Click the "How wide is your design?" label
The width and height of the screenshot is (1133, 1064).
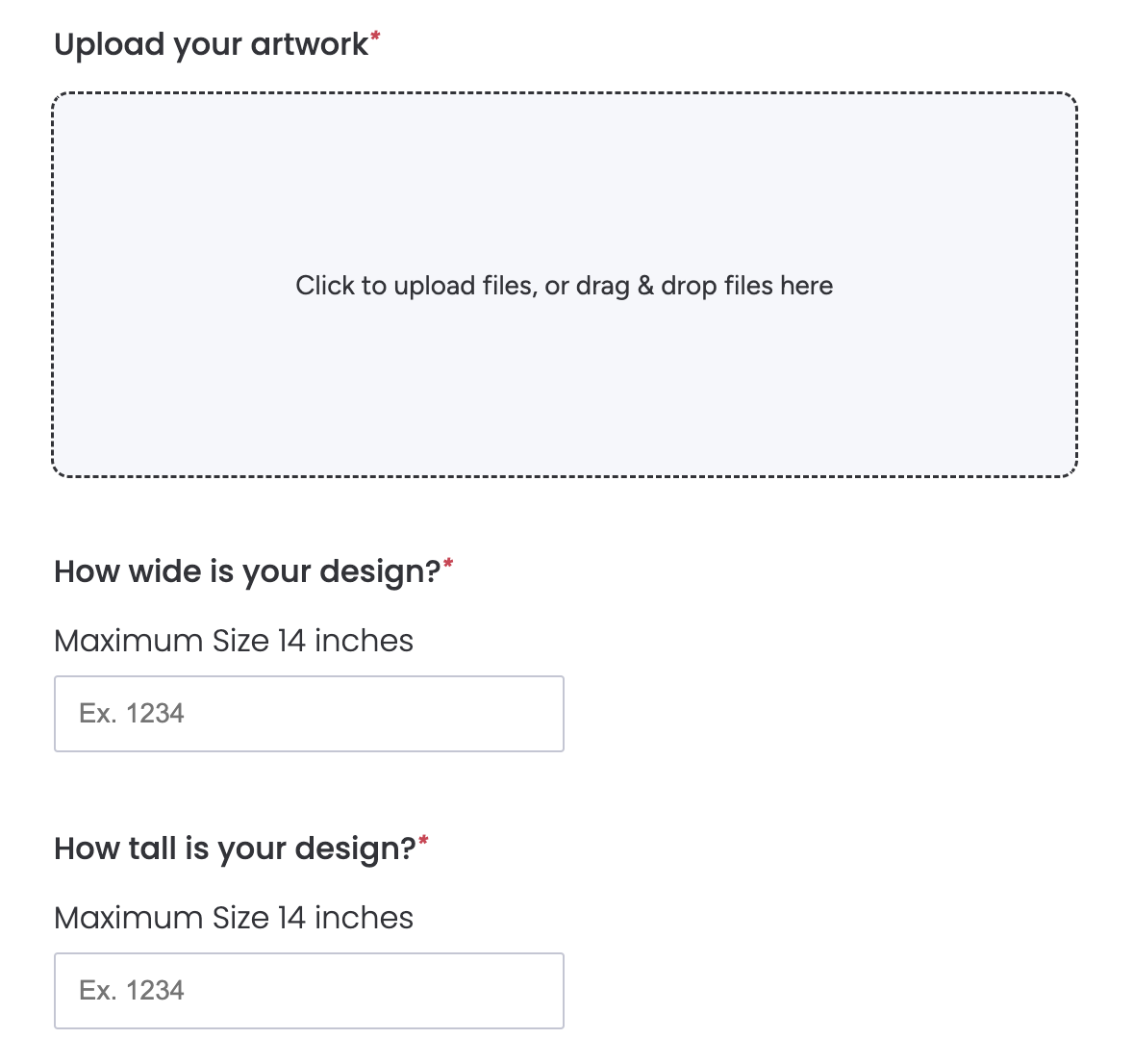[247, 571]
